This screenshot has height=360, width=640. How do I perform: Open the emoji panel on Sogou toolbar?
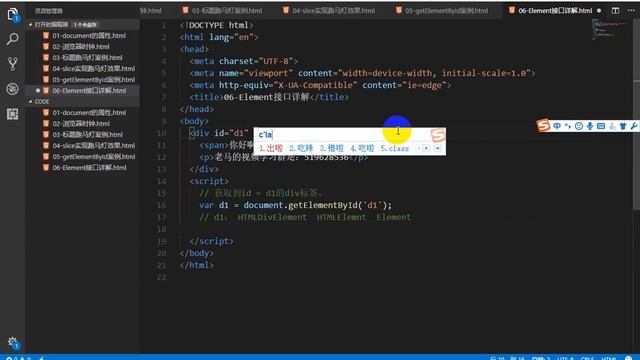click(x=579, y=126)
